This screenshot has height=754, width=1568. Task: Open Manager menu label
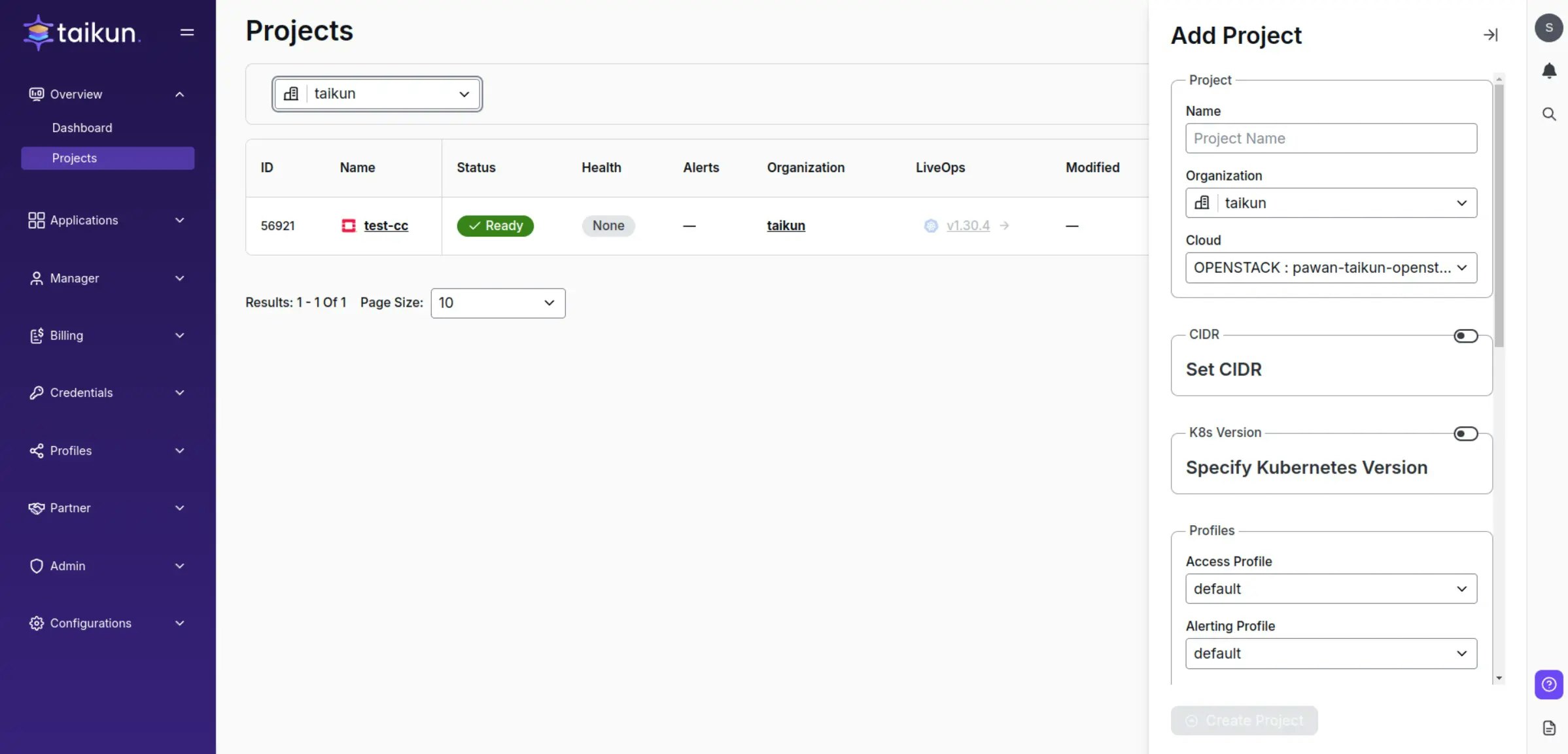[75, 278]
